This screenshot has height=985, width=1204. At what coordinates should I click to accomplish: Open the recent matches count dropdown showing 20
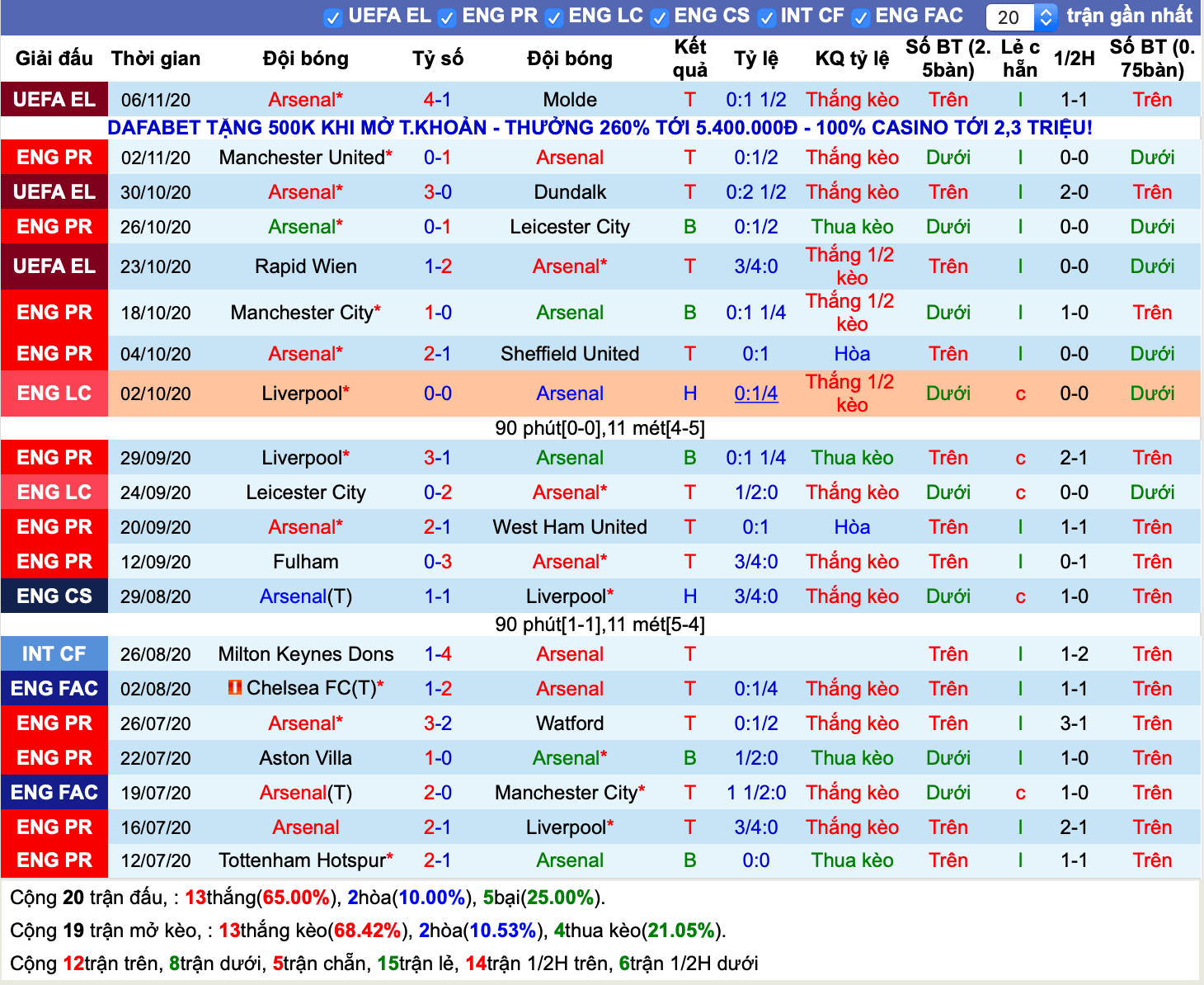click(x=1022, y=17)
